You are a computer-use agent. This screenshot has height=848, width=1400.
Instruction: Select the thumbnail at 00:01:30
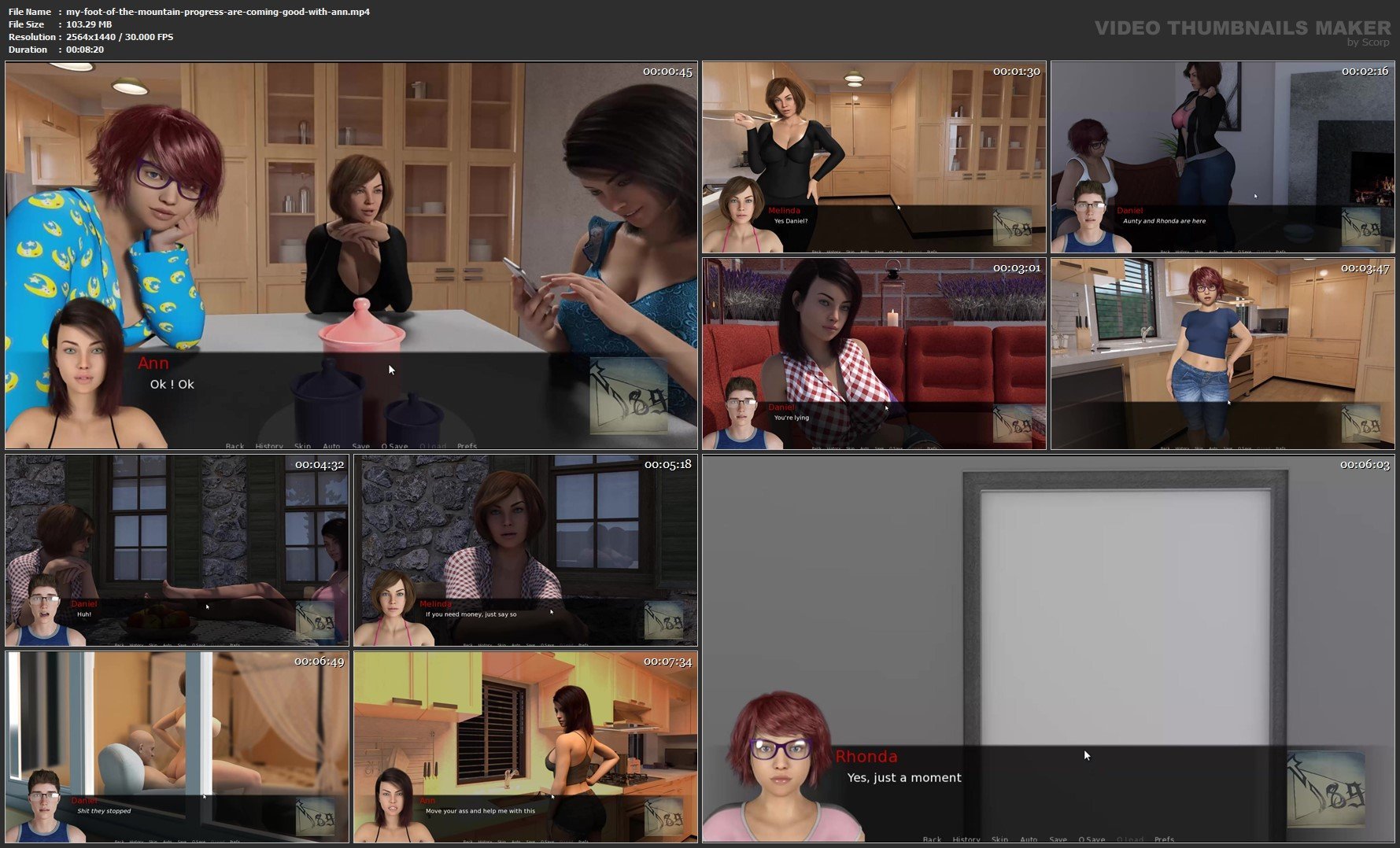pyautogui.click(x=874, y=157)
